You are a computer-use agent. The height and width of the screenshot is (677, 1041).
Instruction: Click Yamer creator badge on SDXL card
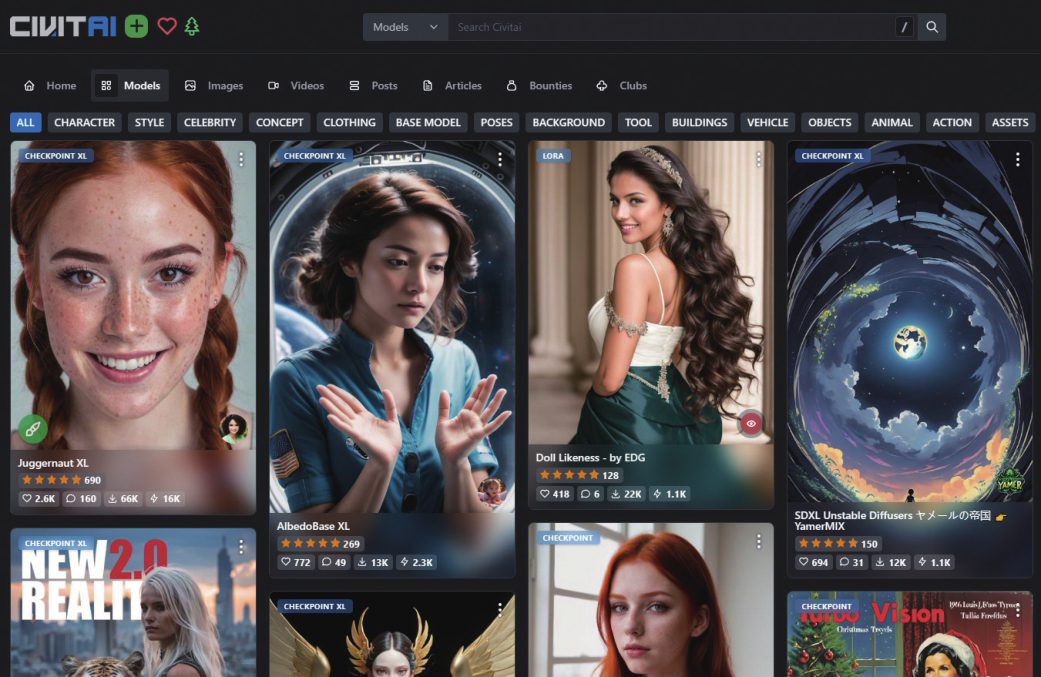point(1010,481)
